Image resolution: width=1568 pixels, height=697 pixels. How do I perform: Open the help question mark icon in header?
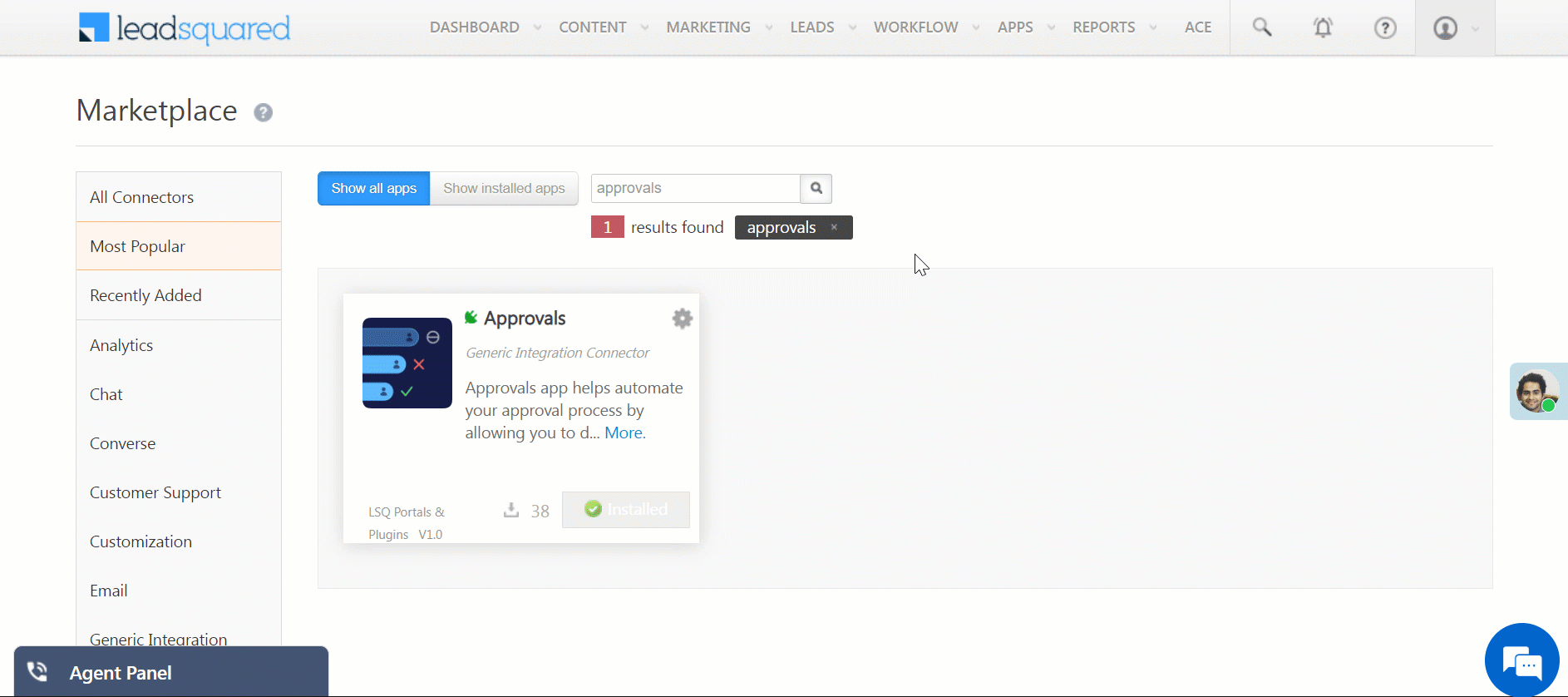1385,27
